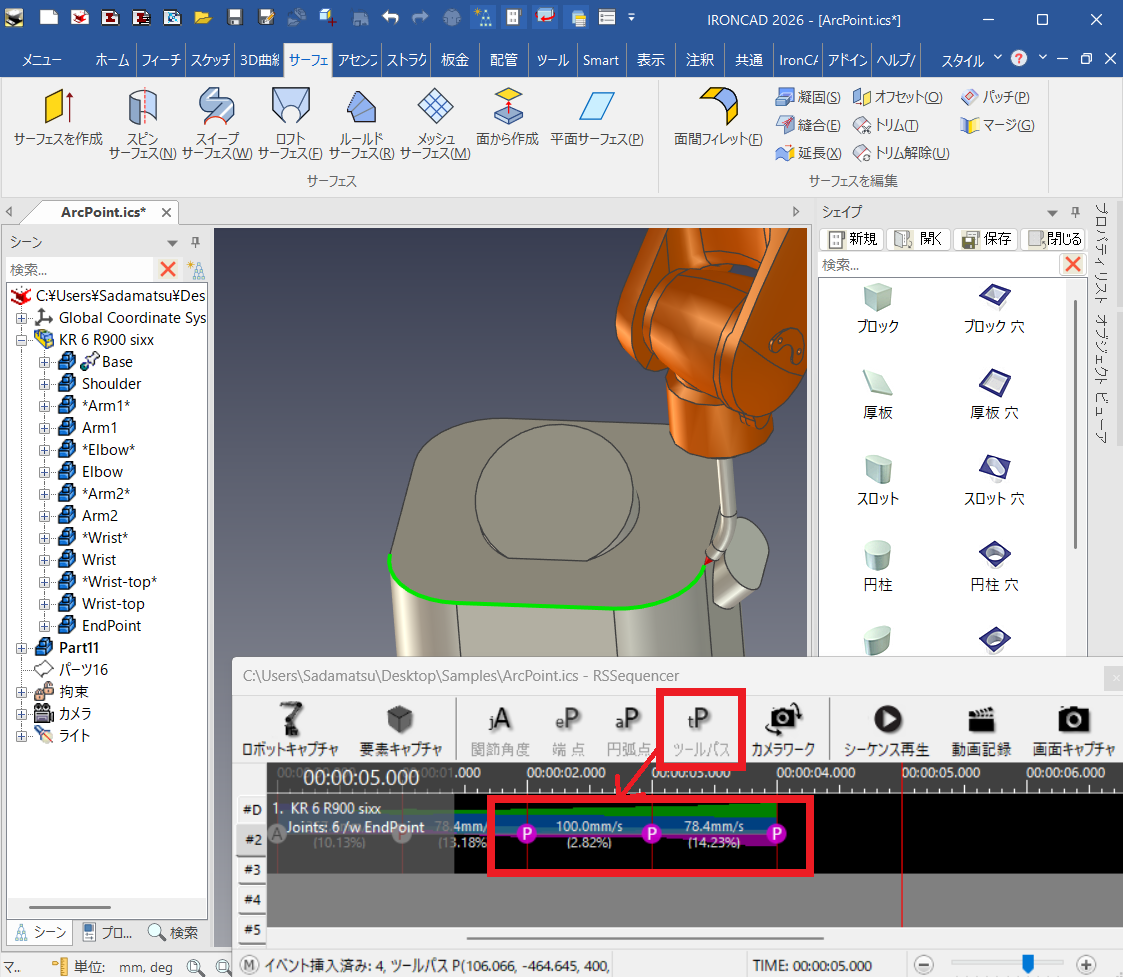Click the マージ(G) surface command
Image resolution: width=1123 pixels, height=977 pixels.
tap(997, 125)
